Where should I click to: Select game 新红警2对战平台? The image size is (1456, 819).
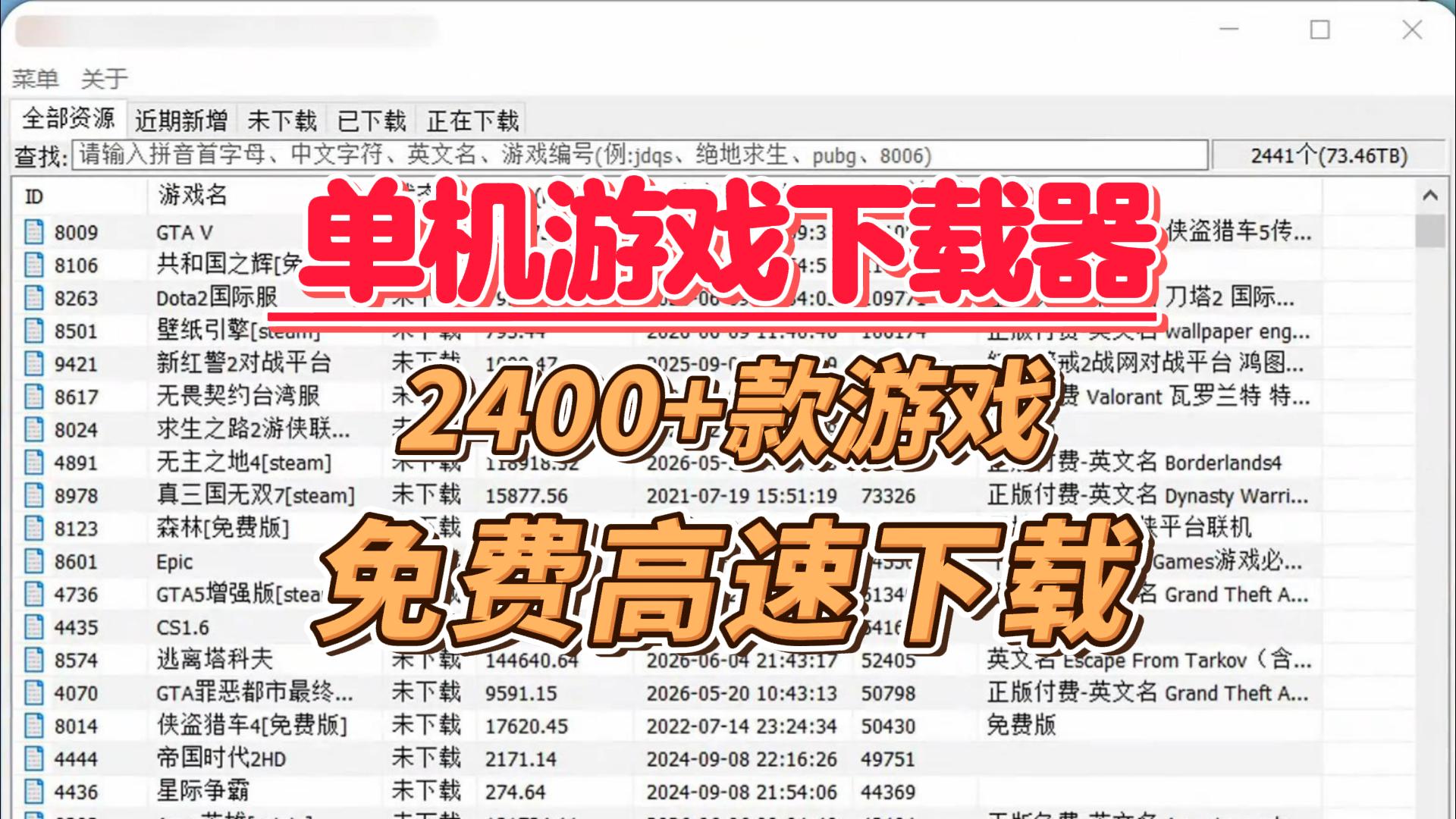point(244,363)
